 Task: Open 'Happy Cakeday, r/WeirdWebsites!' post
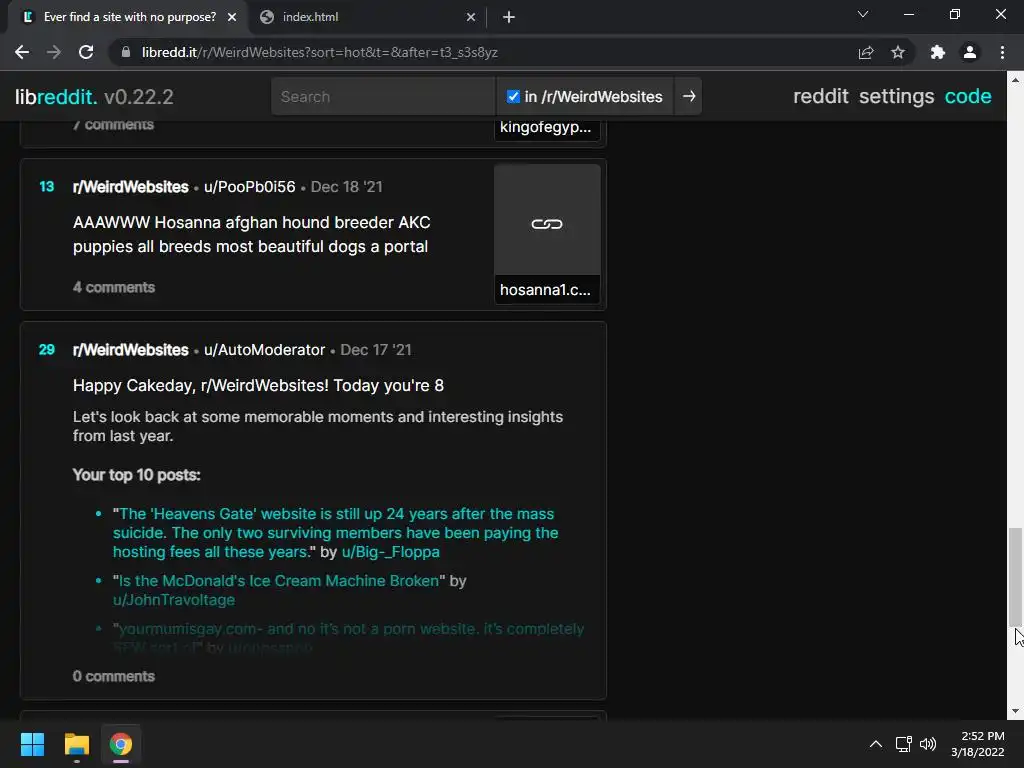point(258,385)
